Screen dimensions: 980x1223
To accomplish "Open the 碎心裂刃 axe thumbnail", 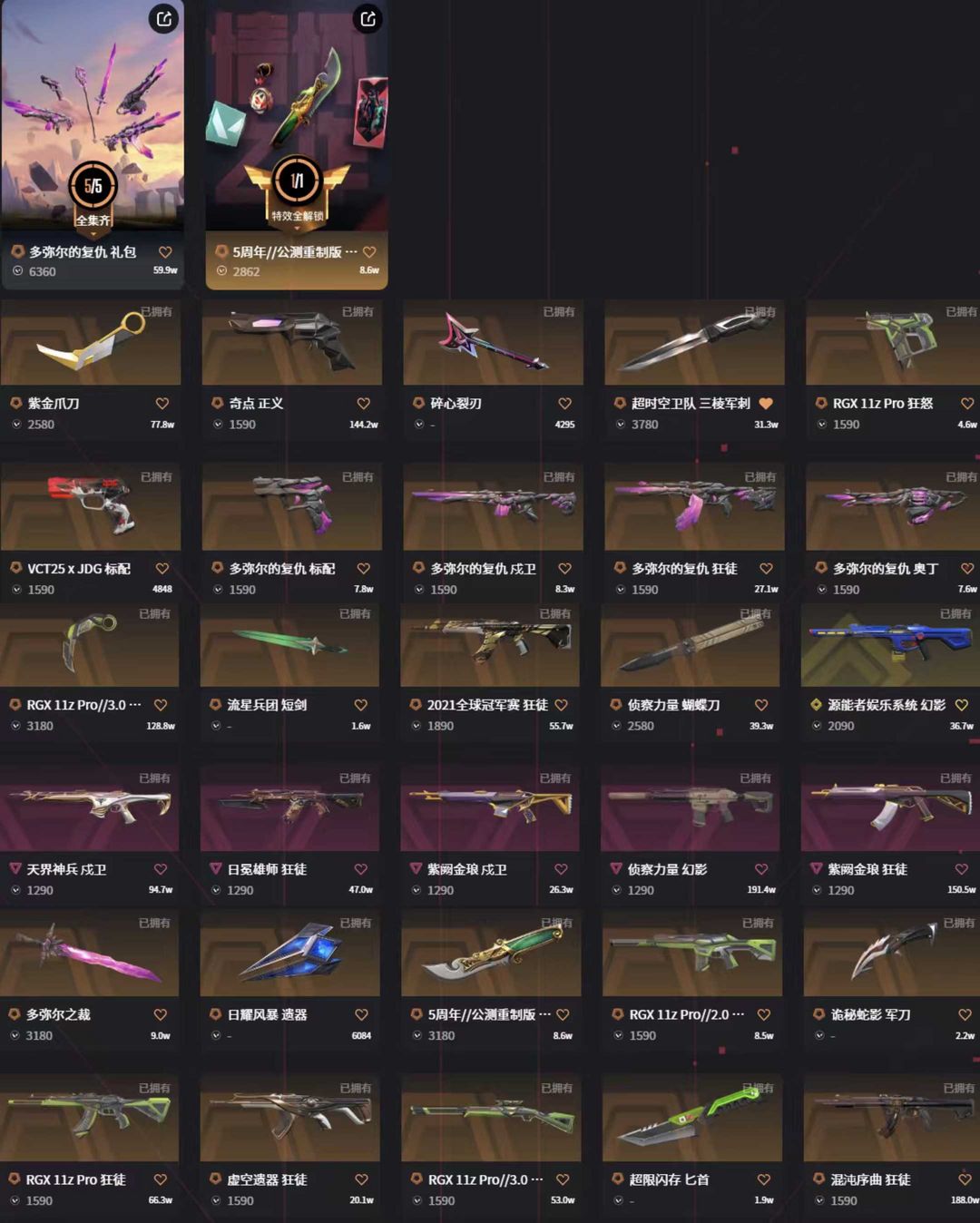I will [493, 344].
